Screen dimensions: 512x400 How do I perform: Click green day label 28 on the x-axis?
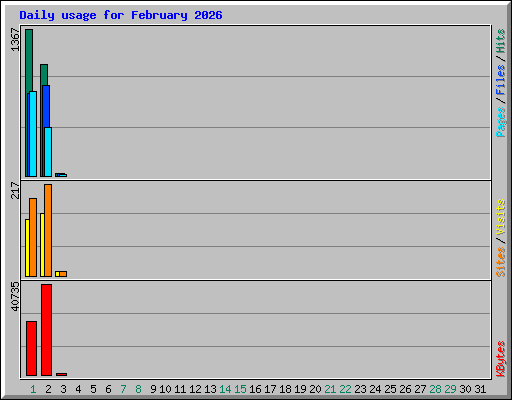pyautogui.click(x=435, y=389)
